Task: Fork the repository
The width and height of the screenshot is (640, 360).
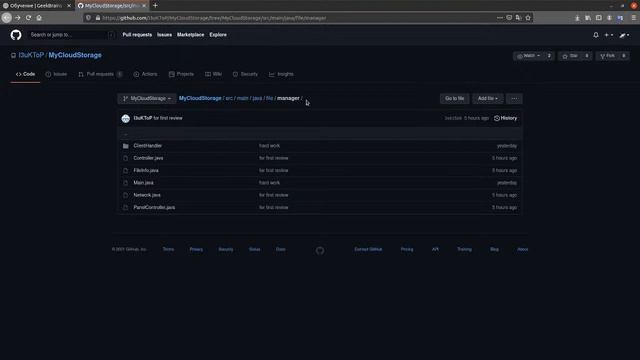Action: (x=607, y=56)
